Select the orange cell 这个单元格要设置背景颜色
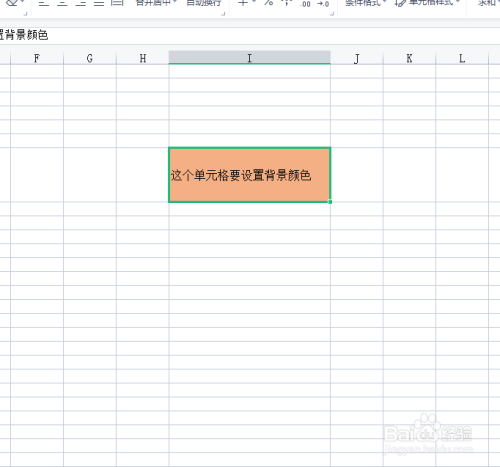Screen dimensions: 500x467 pyautogui.click(x=249, y=175)
